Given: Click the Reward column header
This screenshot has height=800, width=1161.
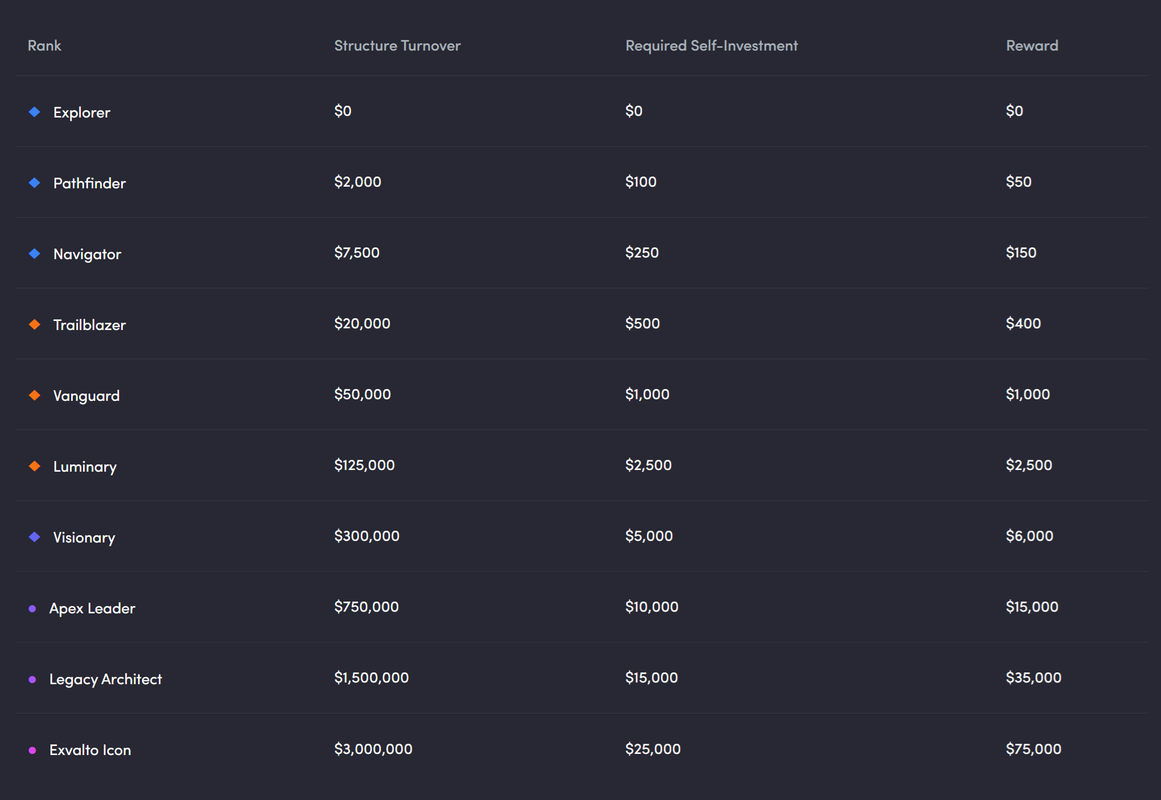Looking at the screenshot, I should tap(1031, 46).
